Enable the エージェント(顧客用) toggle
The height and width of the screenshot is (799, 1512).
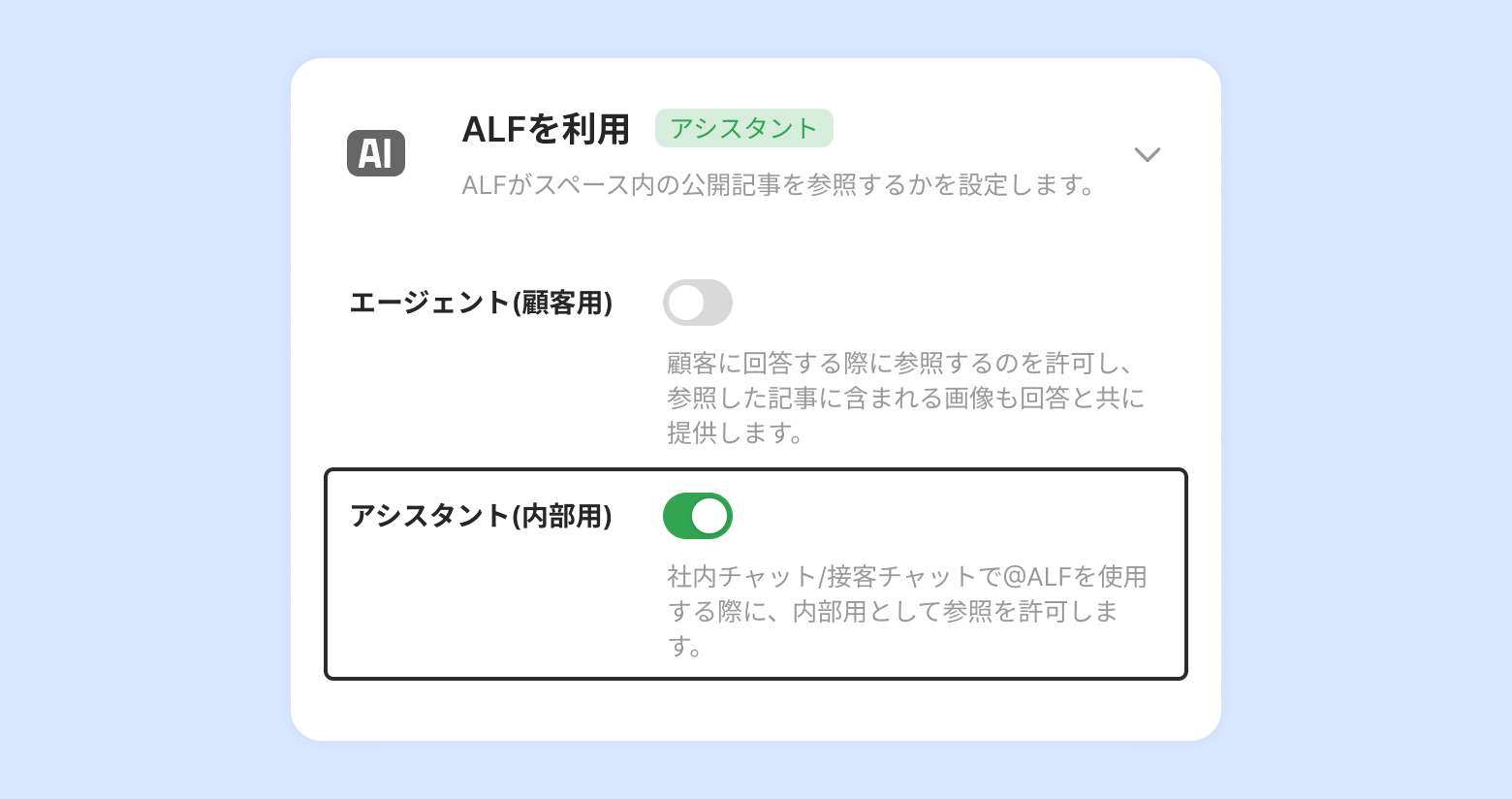tap(697, 303)
